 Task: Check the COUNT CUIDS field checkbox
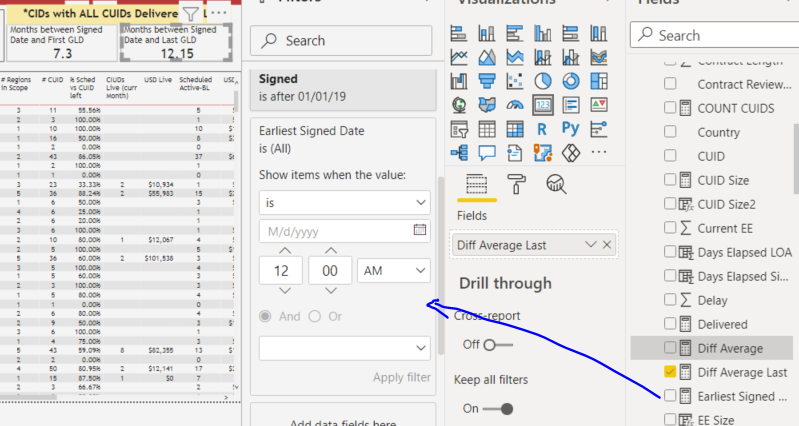click(x=670, y=108)
